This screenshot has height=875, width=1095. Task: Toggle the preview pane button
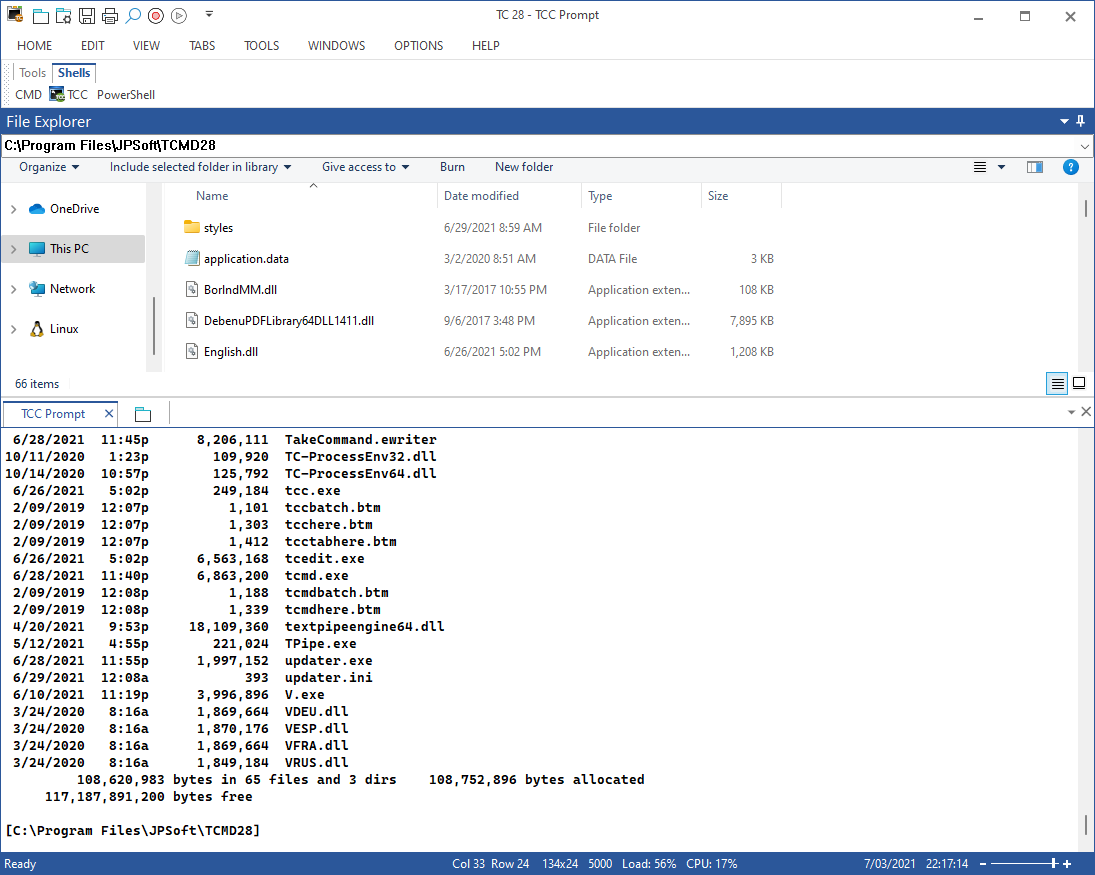coord(1035,167)
